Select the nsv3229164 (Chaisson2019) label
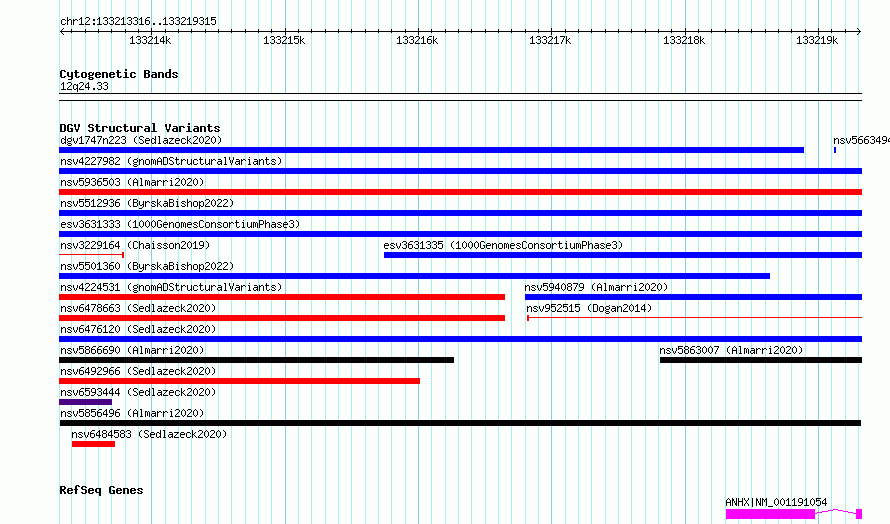 (135, 245)
